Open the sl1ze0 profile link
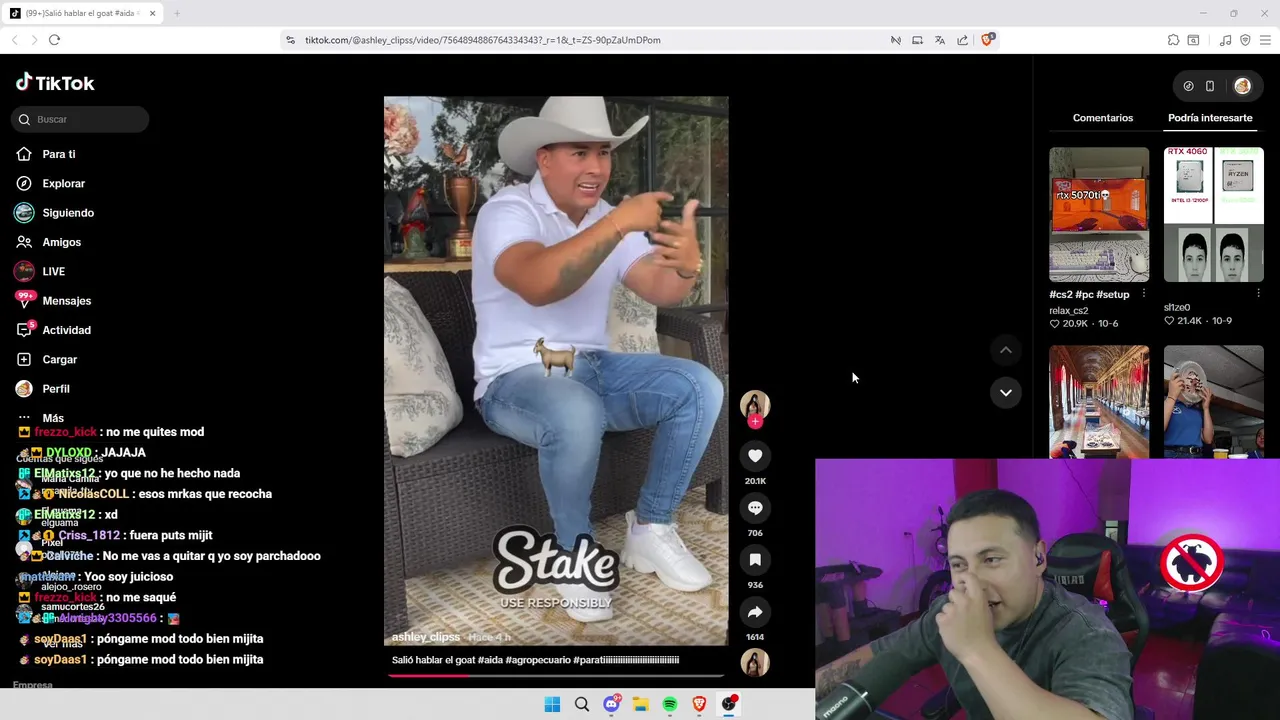The image size is (1280, 720). click(x=1177, y=308)
